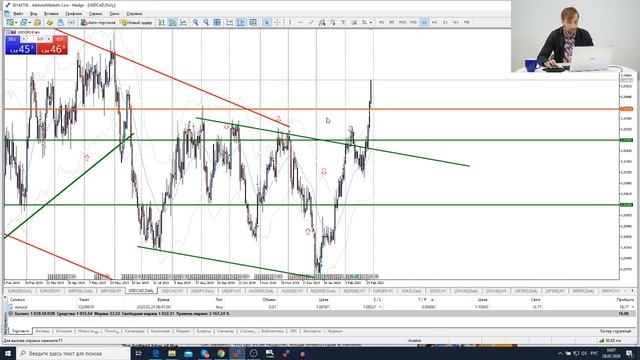Switch chart to candlesticks icon
The image size is (640, 360).
pyautogui.click(x=173, y=22)
